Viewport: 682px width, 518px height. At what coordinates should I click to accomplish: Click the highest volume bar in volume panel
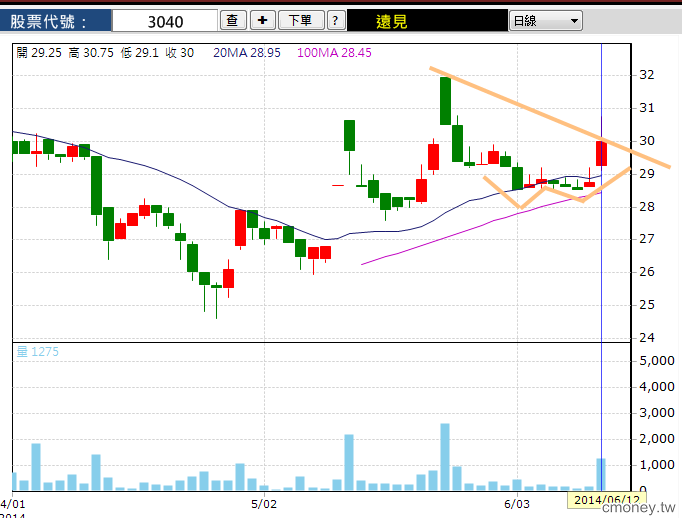coord(445,456)
